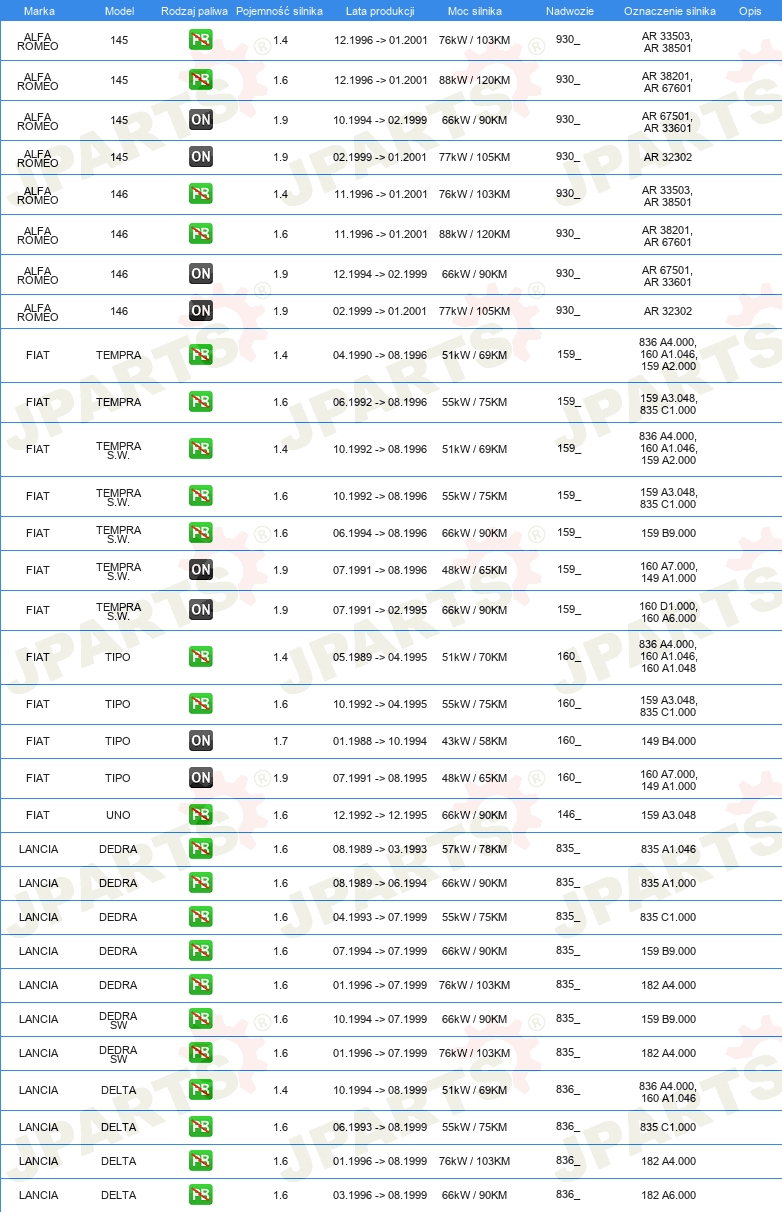Select the 51kW / 70KM power cell

pos(474,657)
